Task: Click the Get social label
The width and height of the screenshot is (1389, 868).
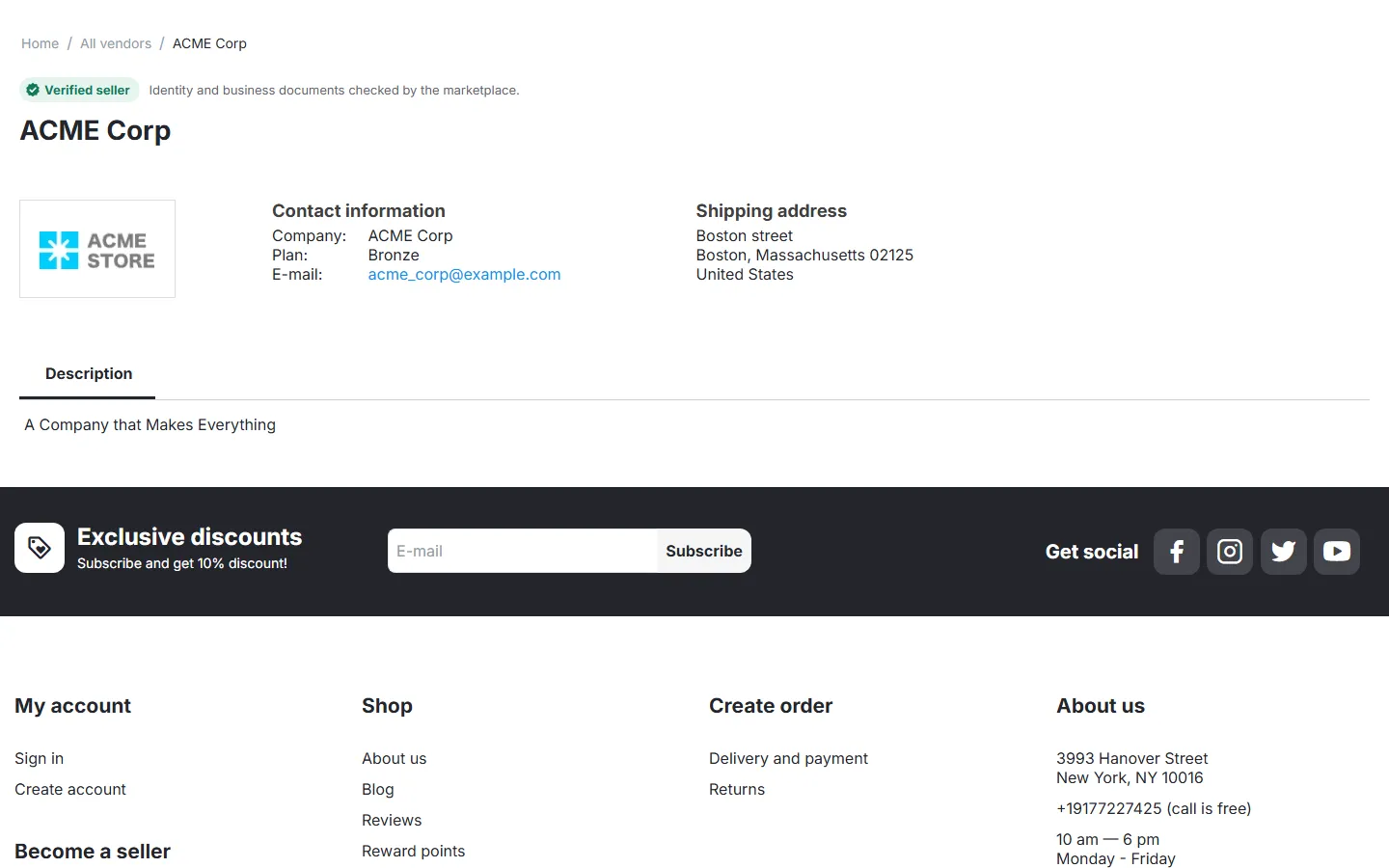Action: (1092, 552)
